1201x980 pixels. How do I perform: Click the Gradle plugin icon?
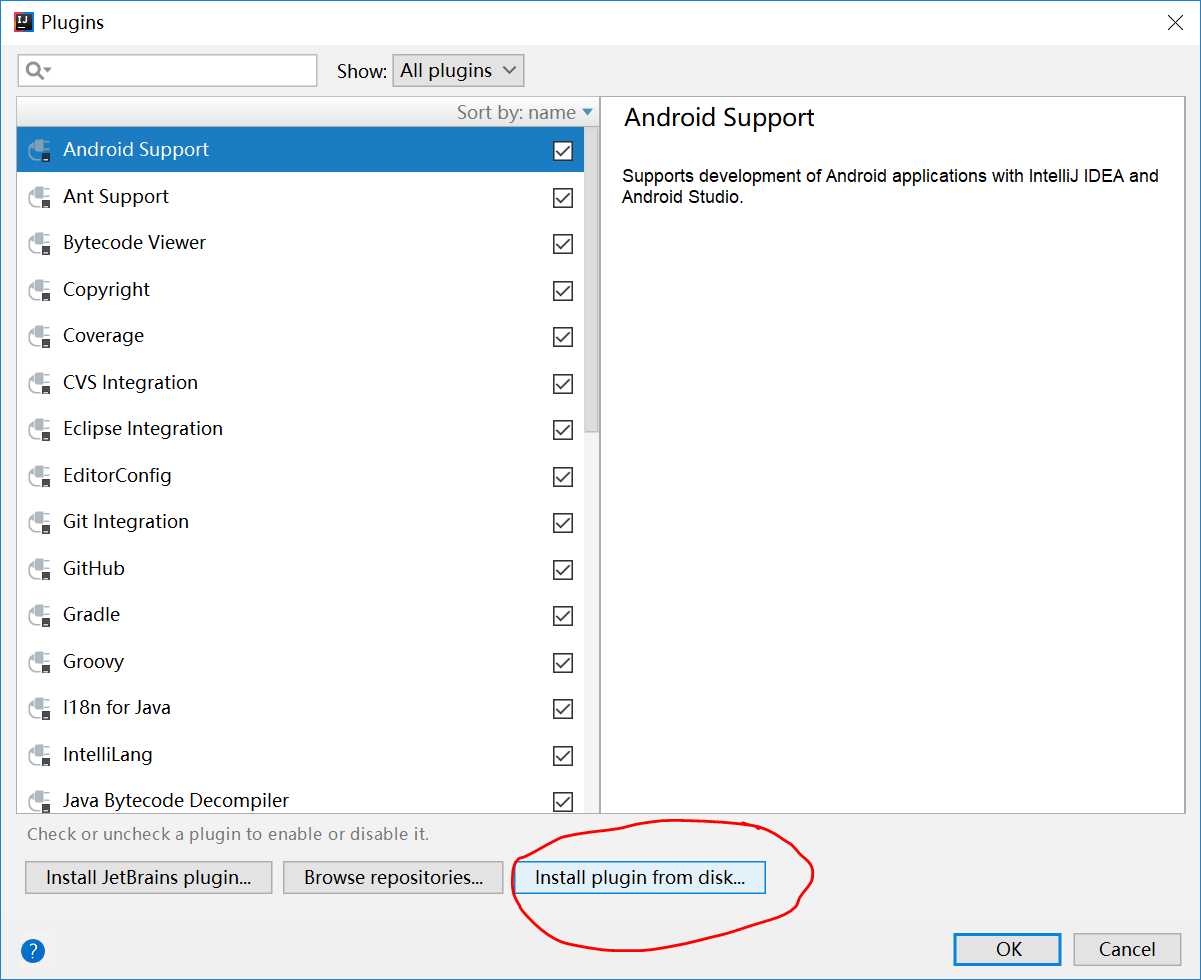point(40,615)
